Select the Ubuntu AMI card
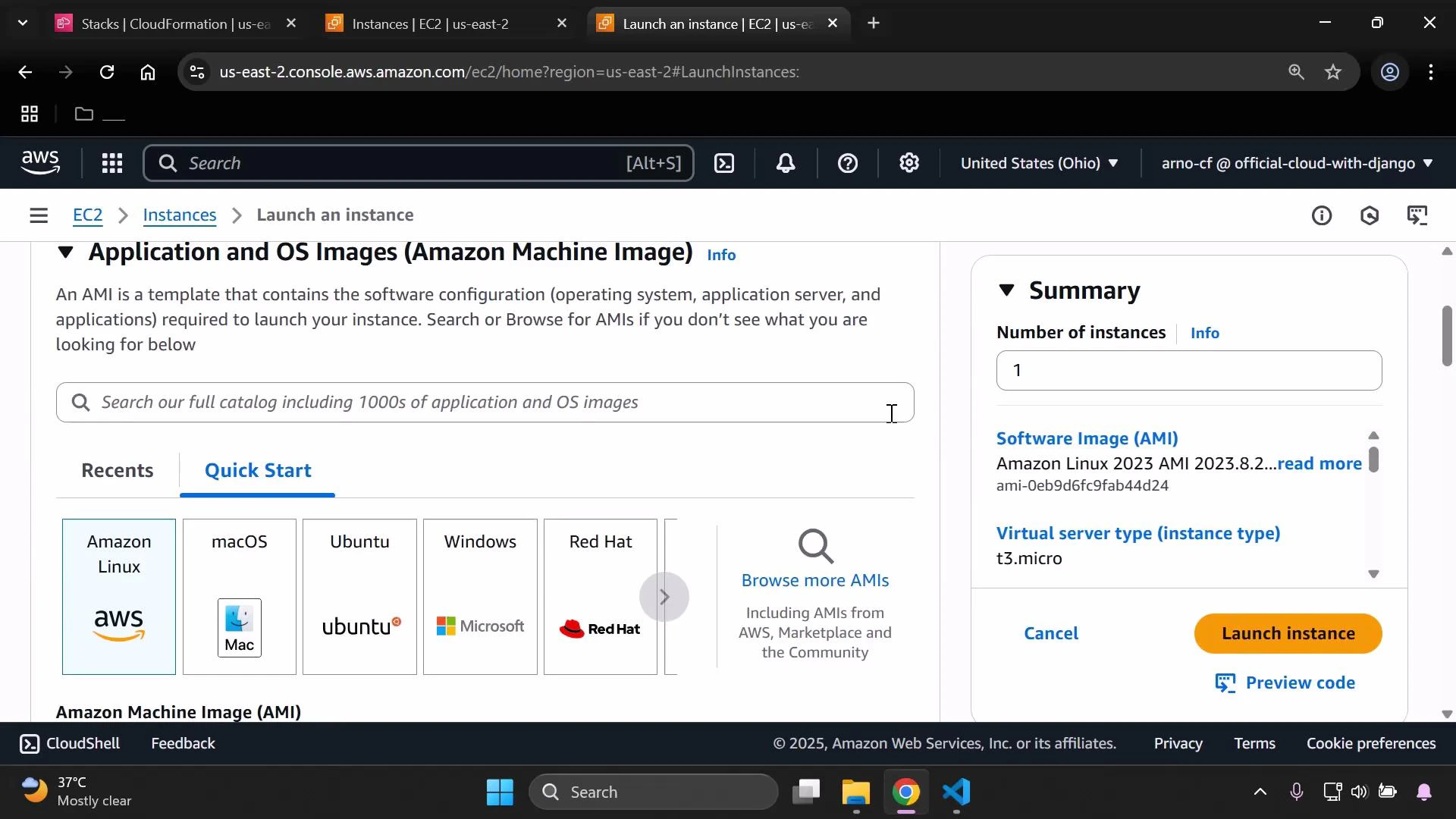Image resolution: width=1456 pixels, height=819 pixels. (359, 597)
